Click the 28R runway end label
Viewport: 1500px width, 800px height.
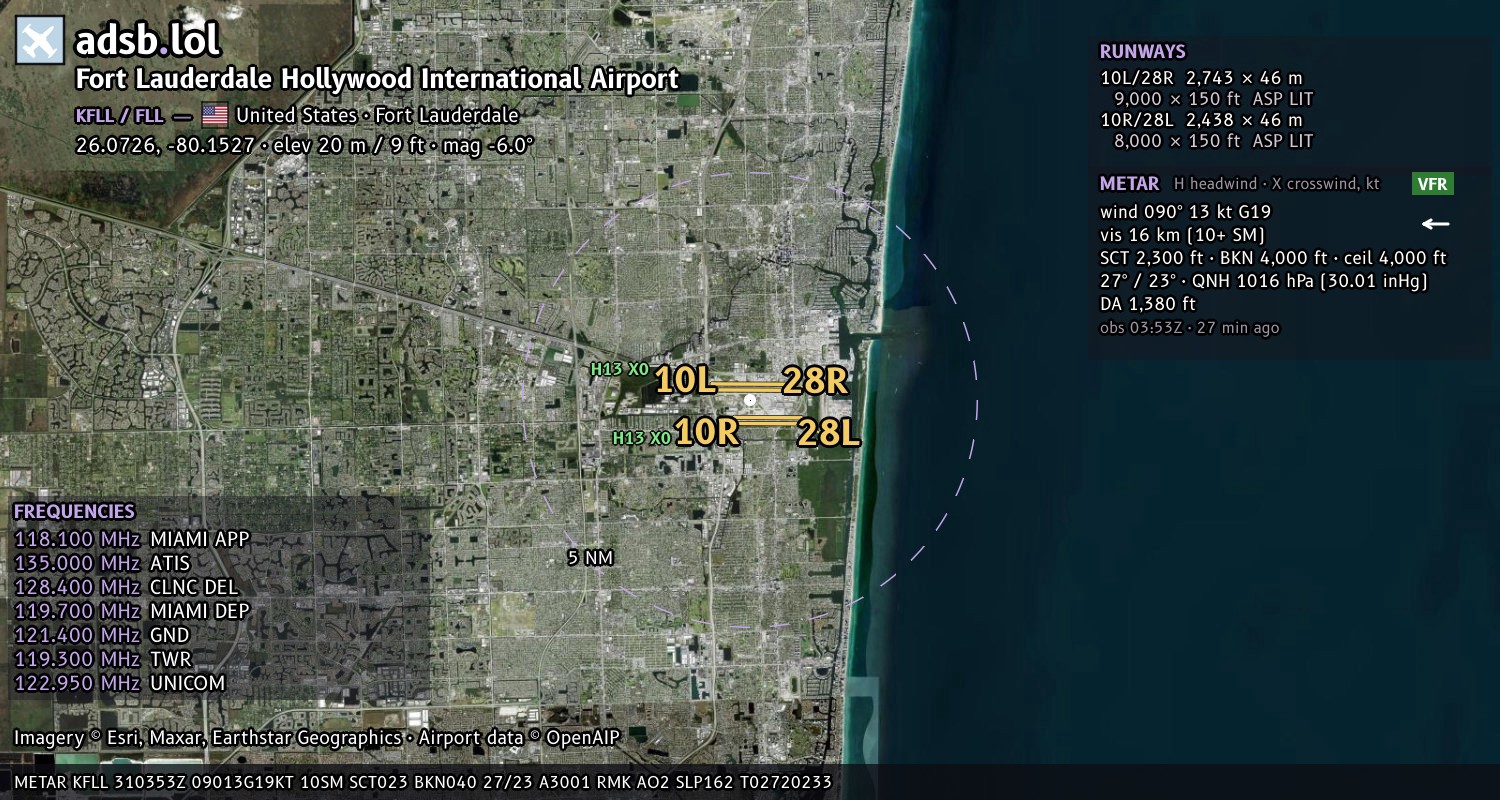[x=816, y=380]
